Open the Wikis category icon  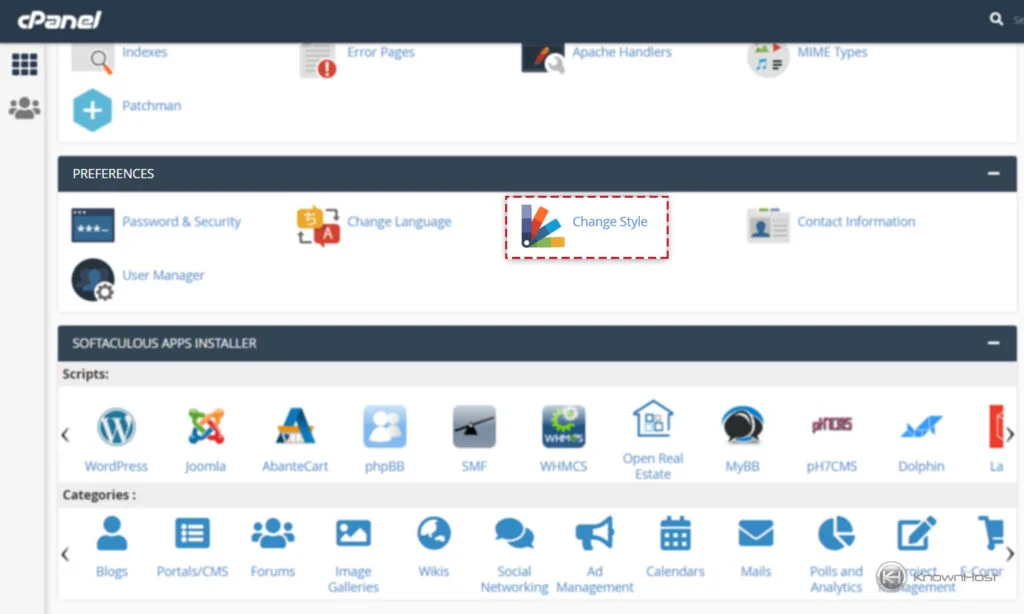(434, 534)
